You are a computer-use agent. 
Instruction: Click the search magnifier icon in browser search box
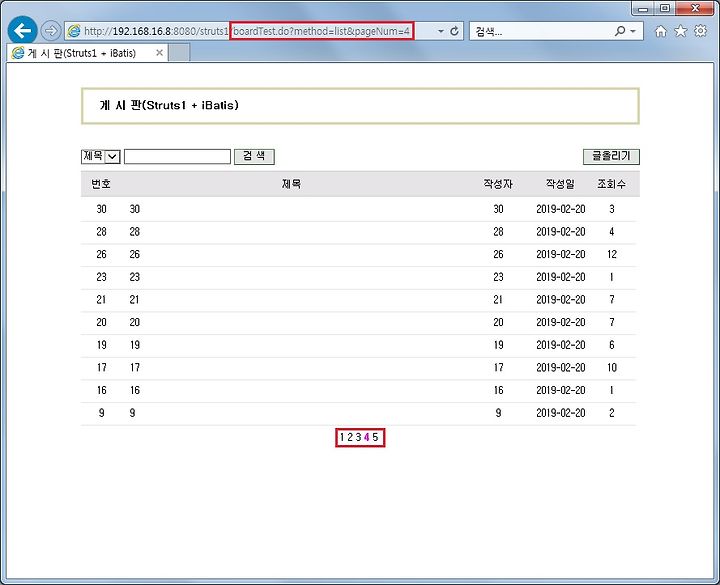[x=620, y=31]
